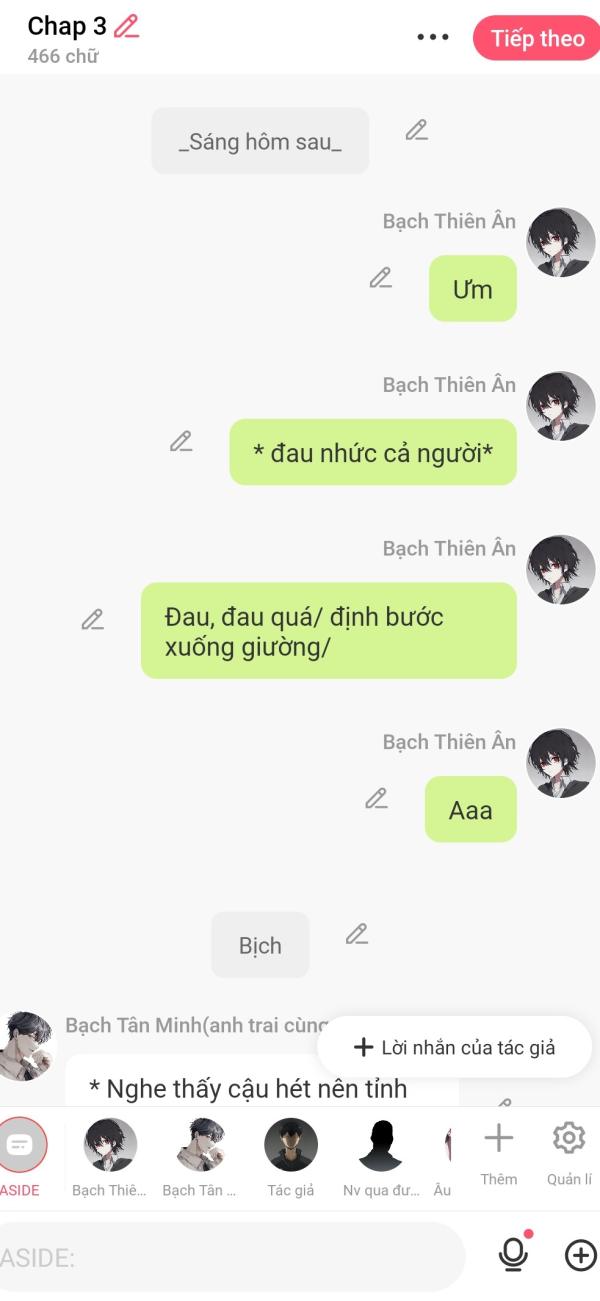Screen dimensions: 600x1301
Task: Open the three-dot more options menu
Action: tap(433, 37)
